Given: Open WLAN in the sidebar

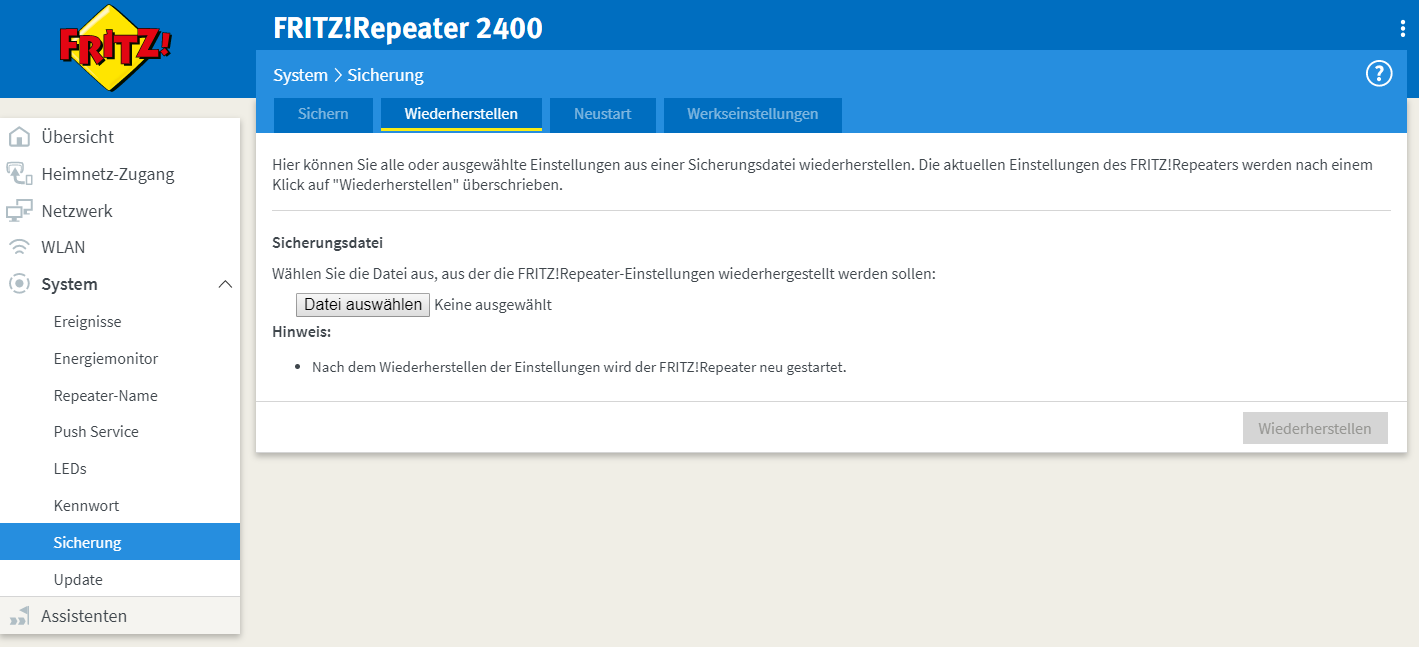Looking at the screenshot, I should 120,247.
